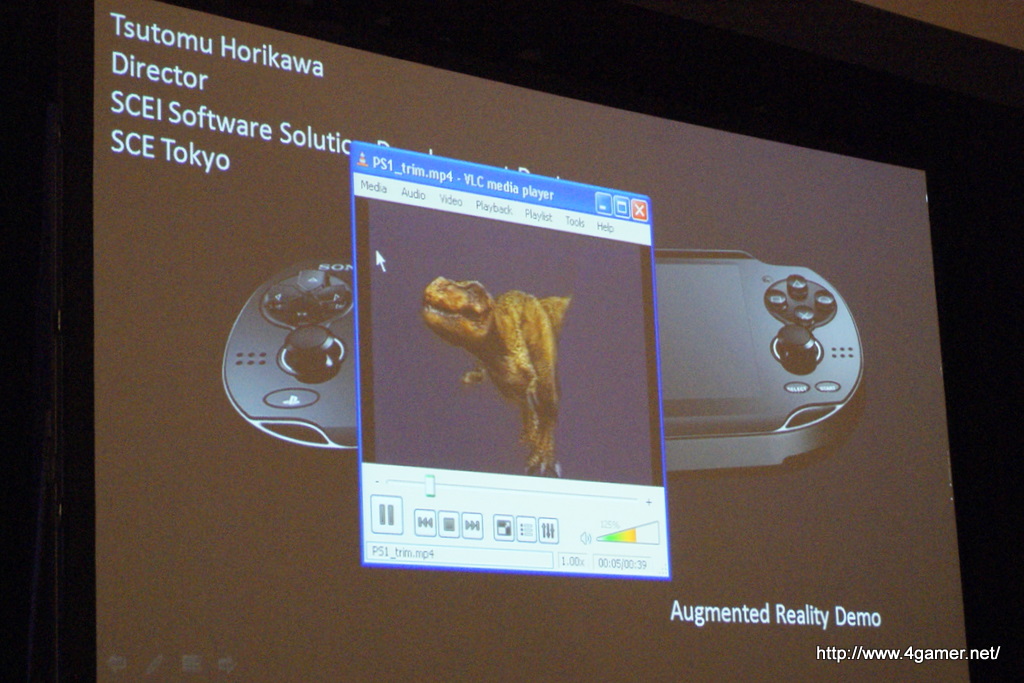Open the slideshow menu icon
Viewport: 1024px width, 683px height.
(x=191, y=664)
